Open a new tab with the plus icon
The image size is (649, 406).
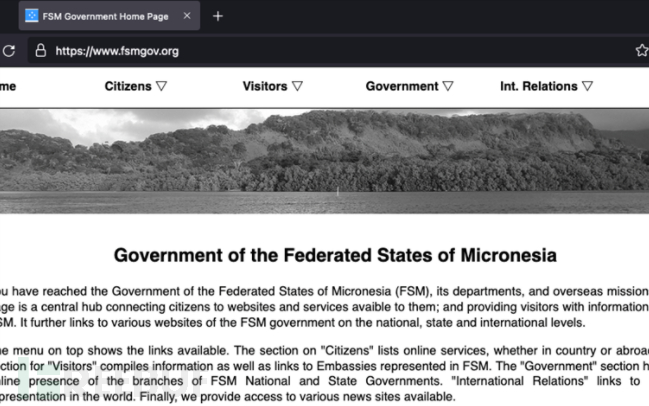218,16
